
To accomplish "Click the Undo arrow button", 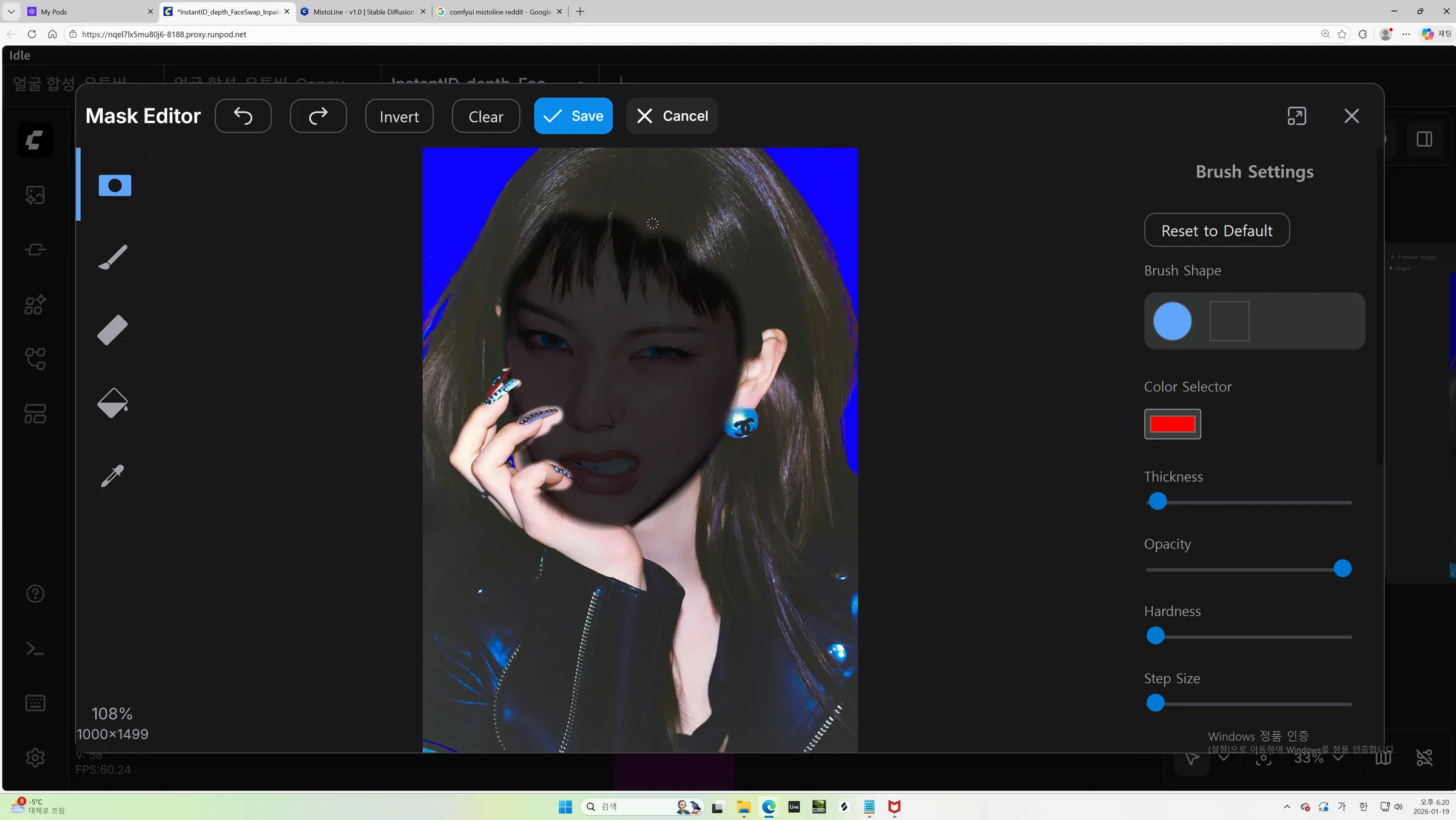I will [x=243, y=116].
